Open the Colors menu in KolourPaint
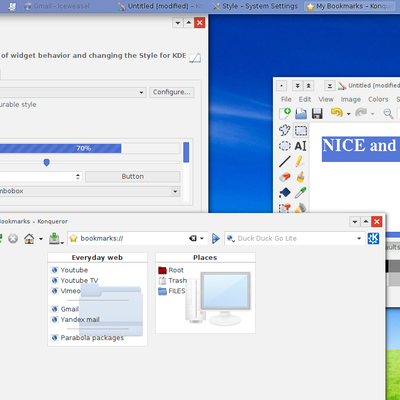The width and height of the screenshot is (400, 400). [x=378, y=99]
